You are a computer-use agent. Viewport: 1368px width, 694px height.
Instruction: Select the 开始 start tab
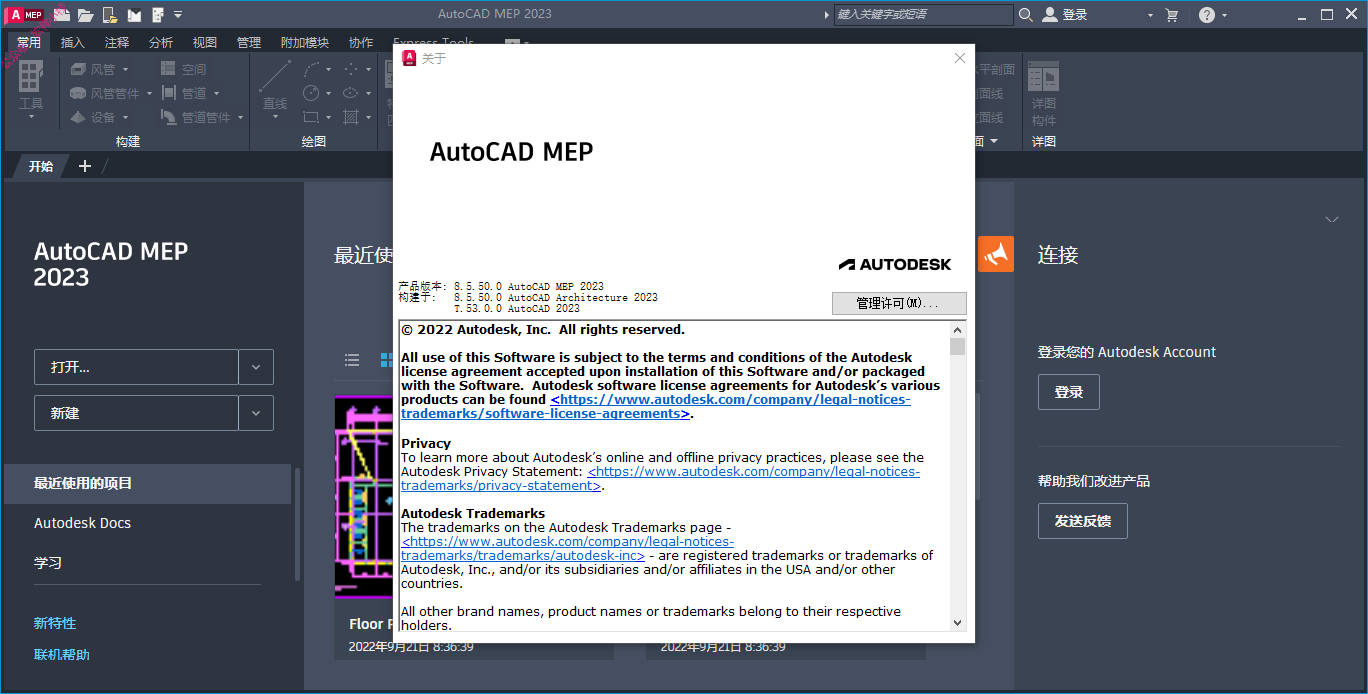click(x=41, y=166)
